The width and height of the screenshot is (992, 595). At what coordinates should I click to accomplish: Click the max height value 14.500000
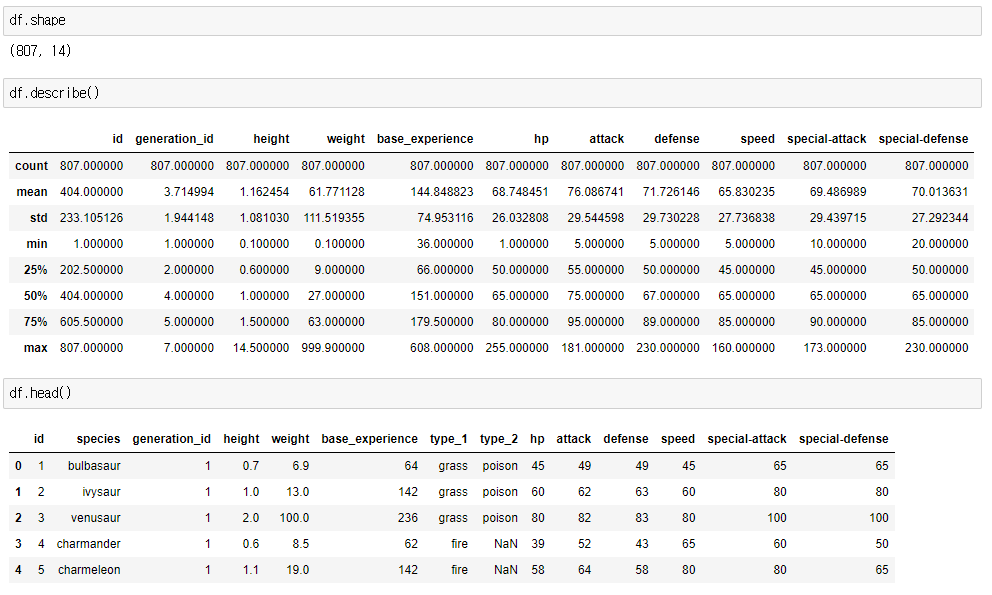point(261,348)
